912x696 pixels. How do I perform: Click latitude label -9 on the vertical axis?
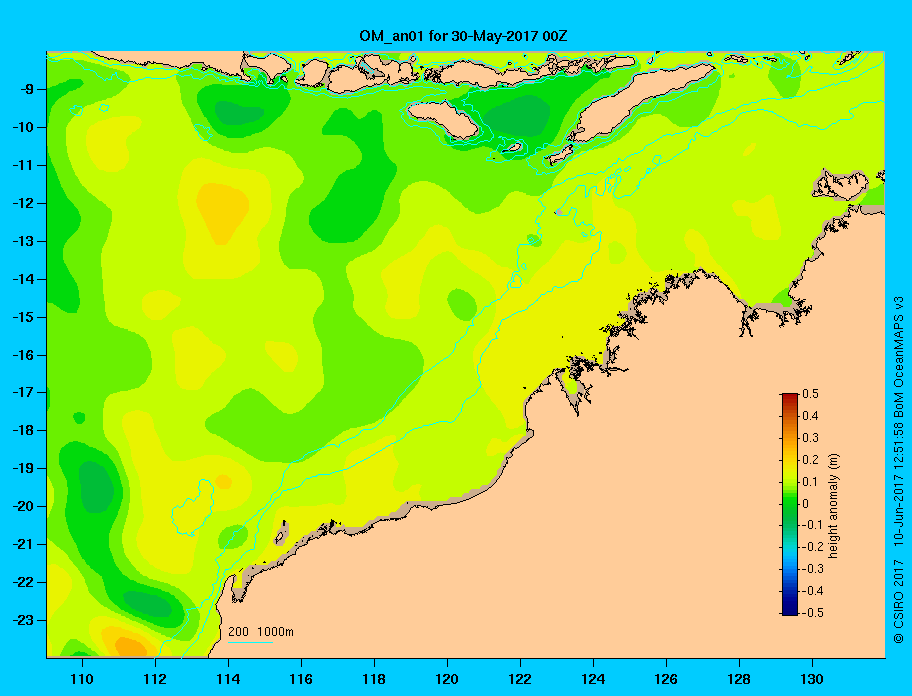pyautogui.click(x=27, y=90)
